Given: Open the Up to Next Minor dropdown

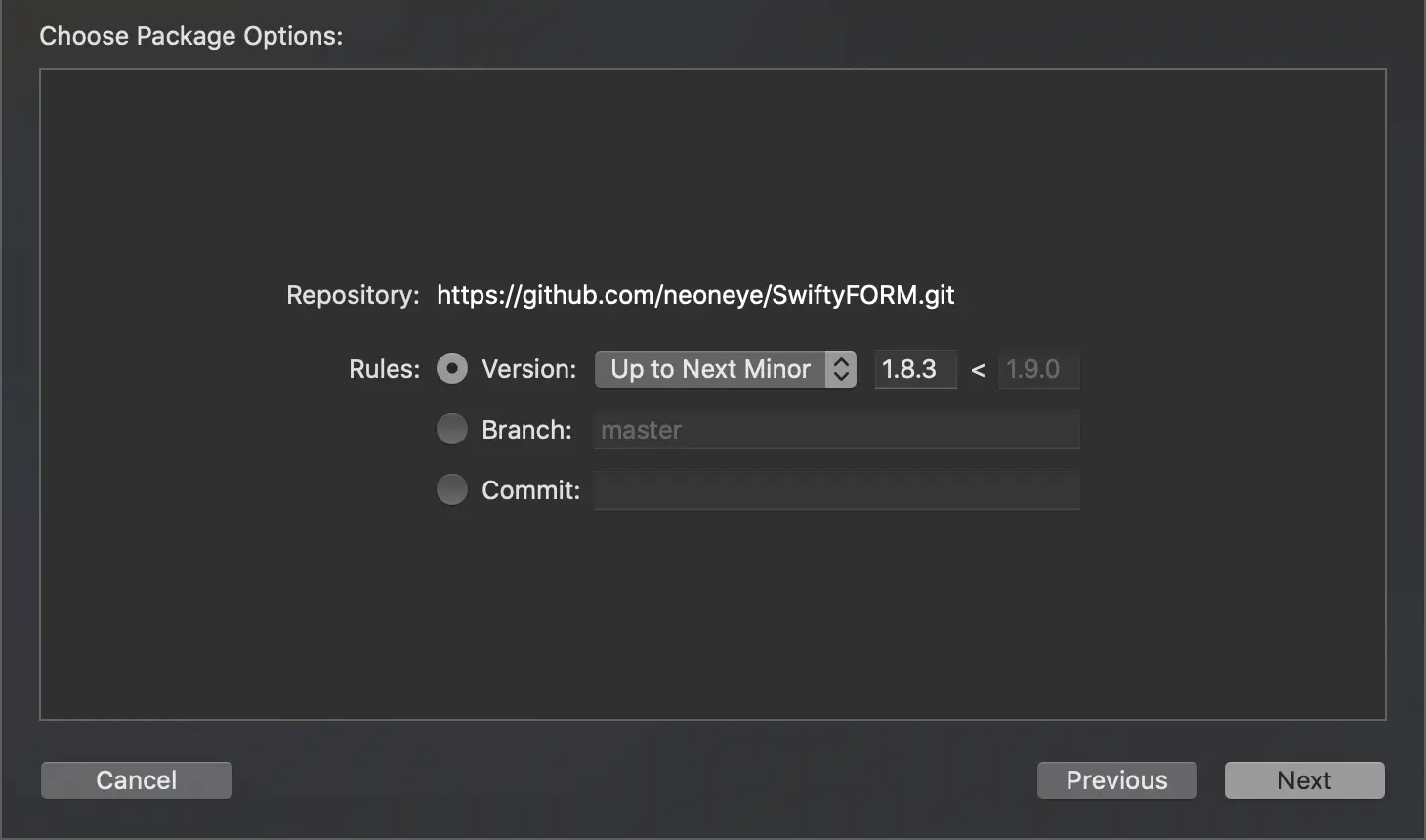Looking at the screenshot, I should [726, 369].
